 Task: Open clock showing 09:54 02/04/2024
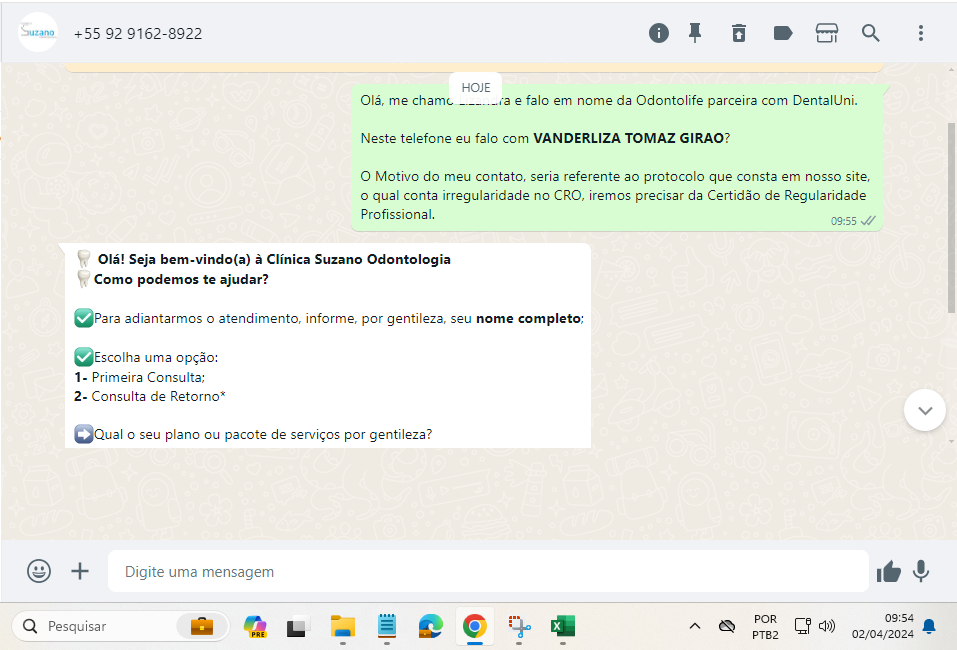[883, 626]
